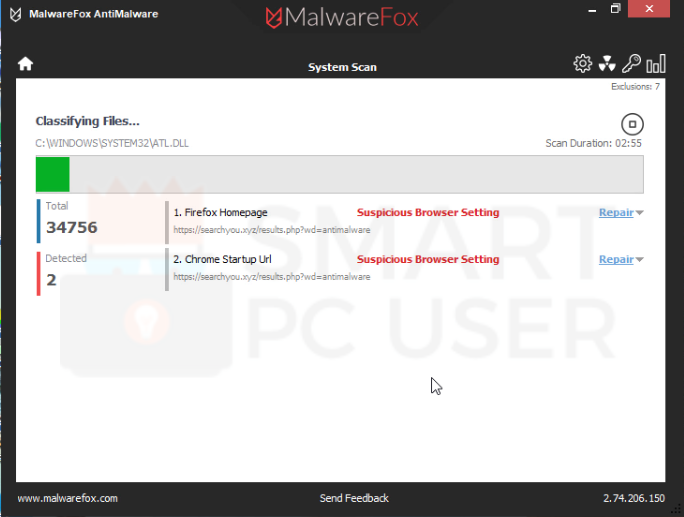This screenshot has height=517, width=684.
Task: Expand Repair options for Chrome Startup Url
Action: tap(640, 260)
